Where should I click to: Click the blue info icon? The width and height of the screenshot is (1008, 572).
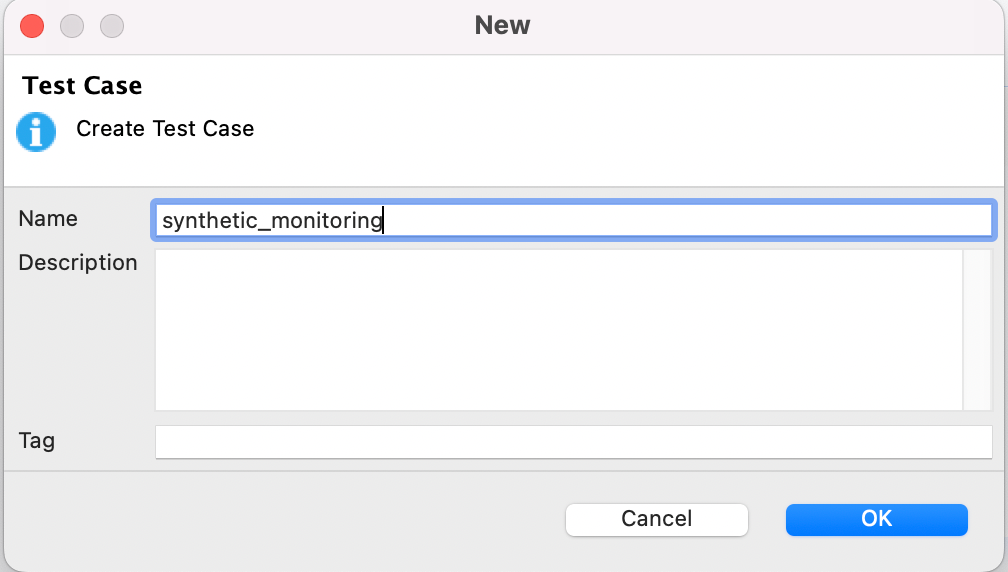[36, 132]
